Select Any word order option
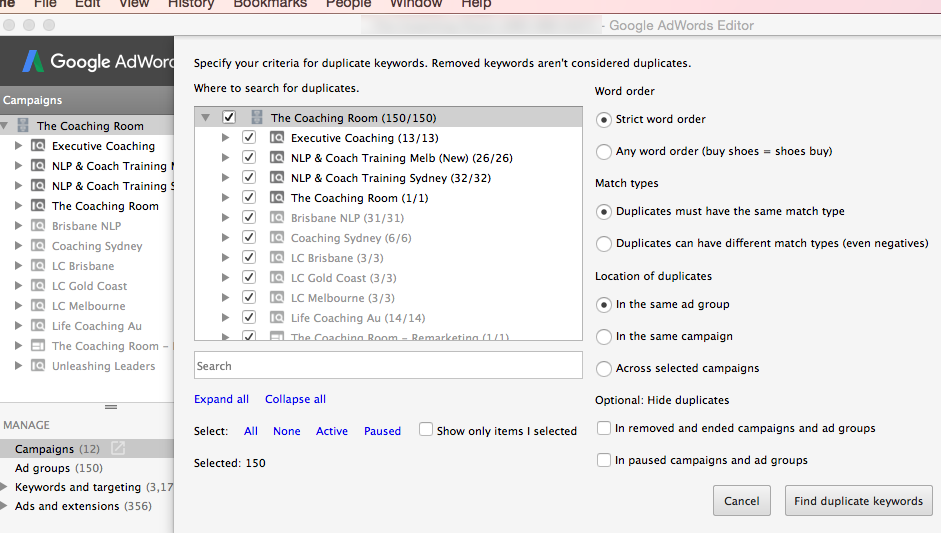The height and width of the screenshot is (533, 941). (x=604, y=151)
